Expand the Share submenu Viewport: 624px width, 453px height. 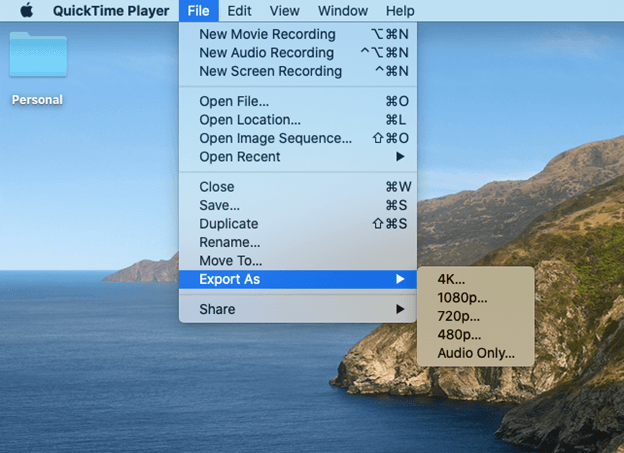click(298, 309)
